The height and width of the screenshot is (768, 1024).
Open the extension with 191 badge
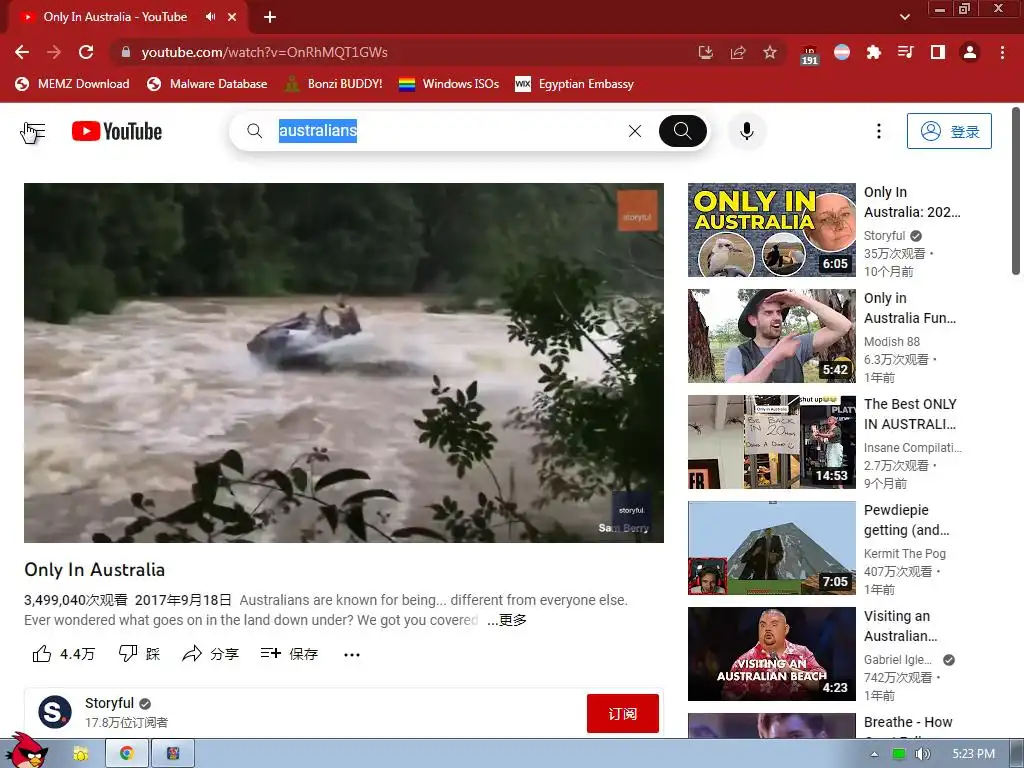click(x=810, y=54)
